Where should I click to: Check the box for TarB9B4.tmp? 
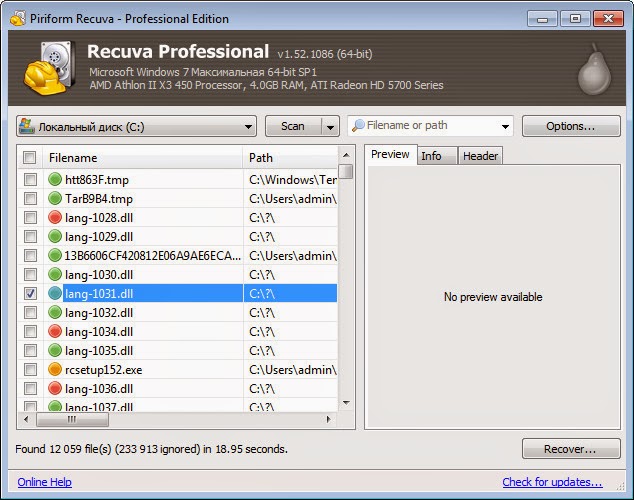(30, 198)
